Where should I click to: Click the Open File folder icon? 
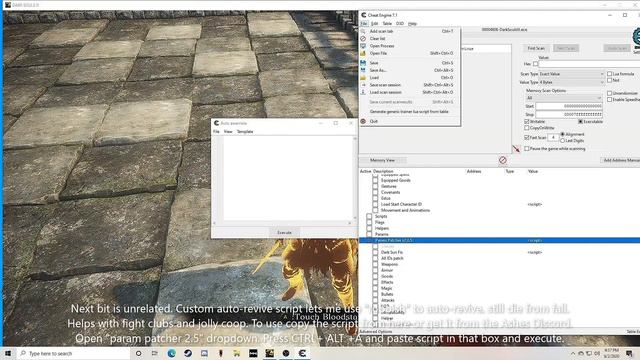(x=363, y=53)
